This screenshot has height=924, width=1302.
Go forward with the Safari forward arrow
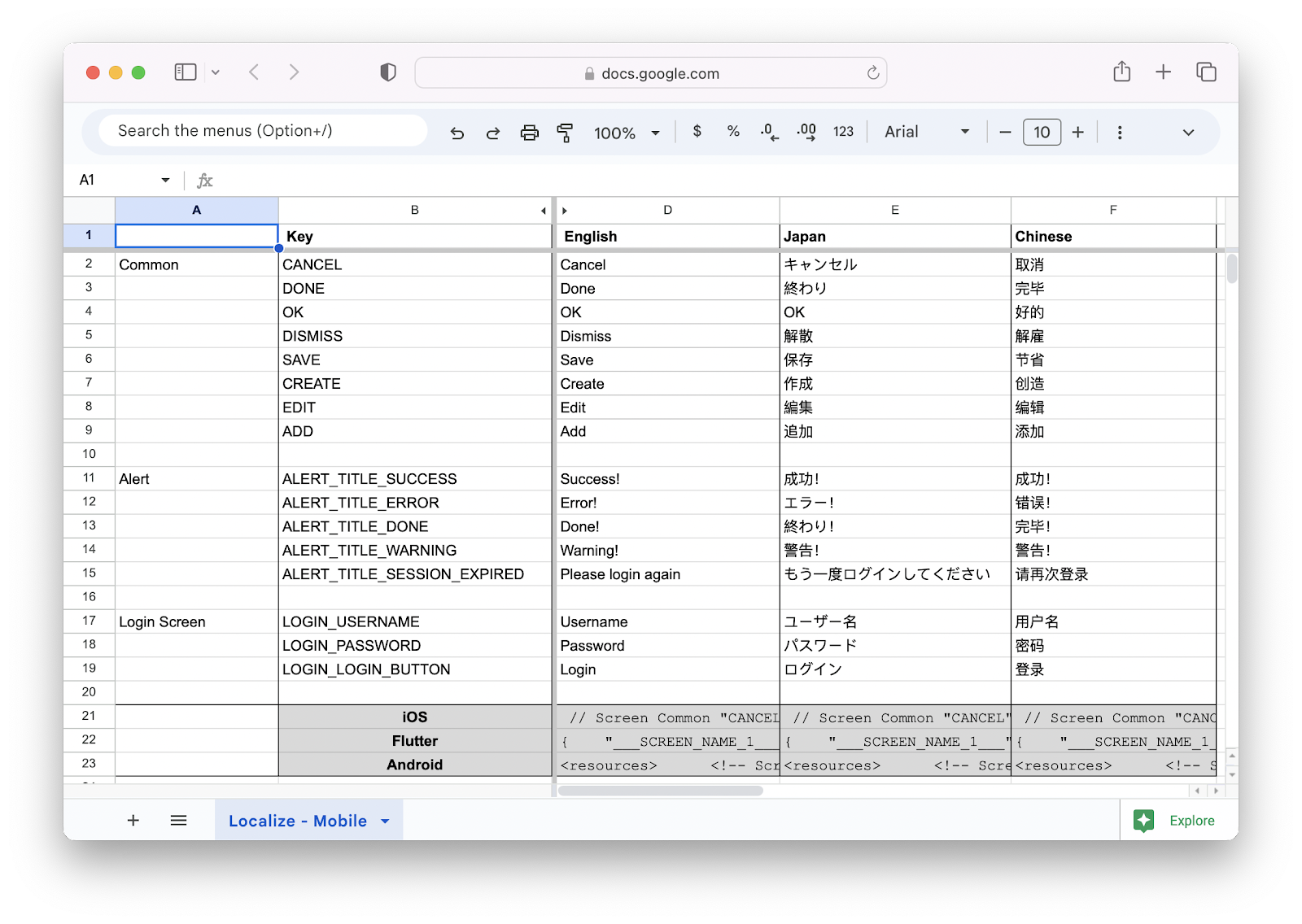tap(294, 72)
